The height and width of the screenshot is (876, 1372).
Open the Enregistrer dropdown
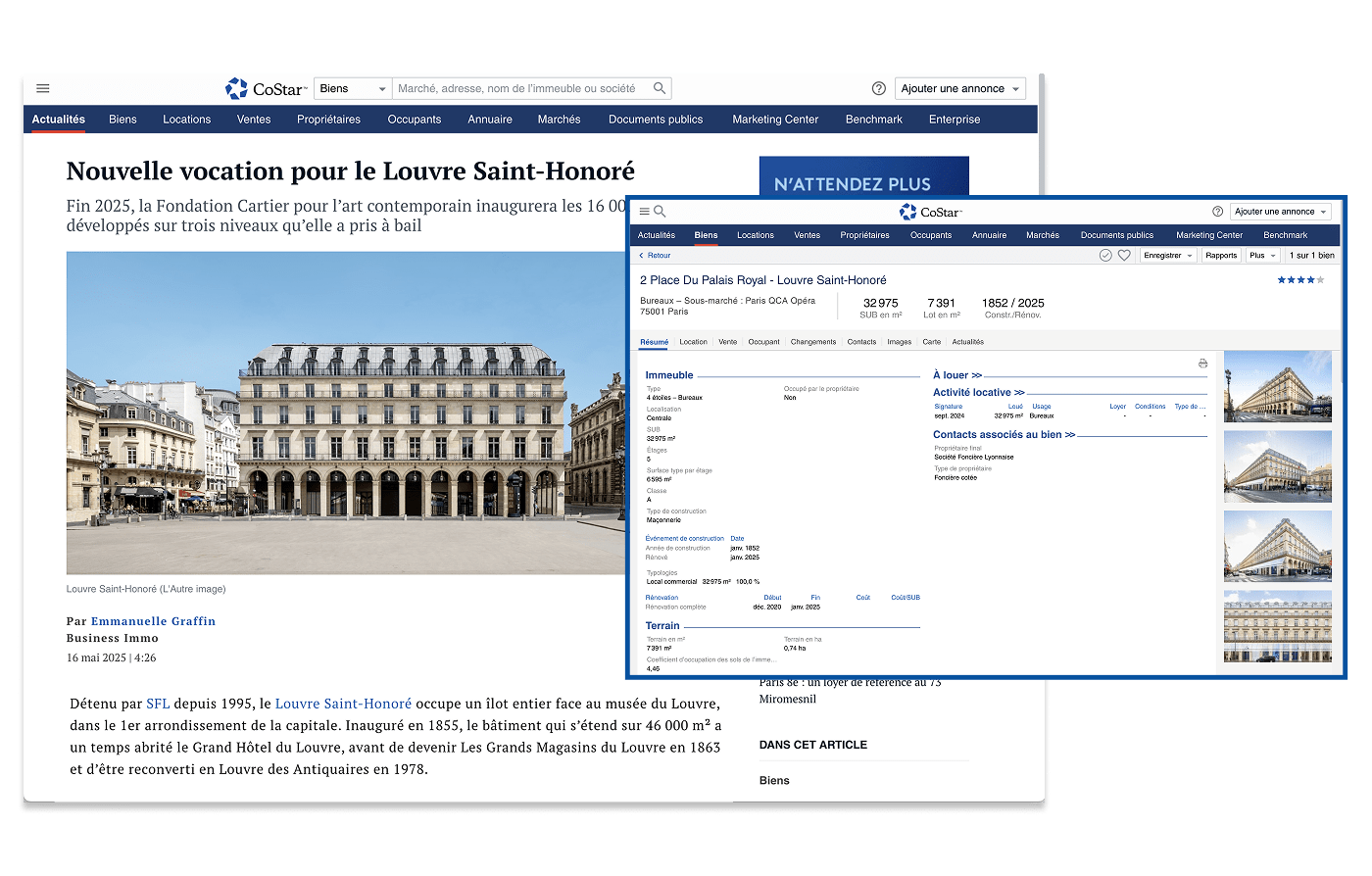coord(1169,256)
